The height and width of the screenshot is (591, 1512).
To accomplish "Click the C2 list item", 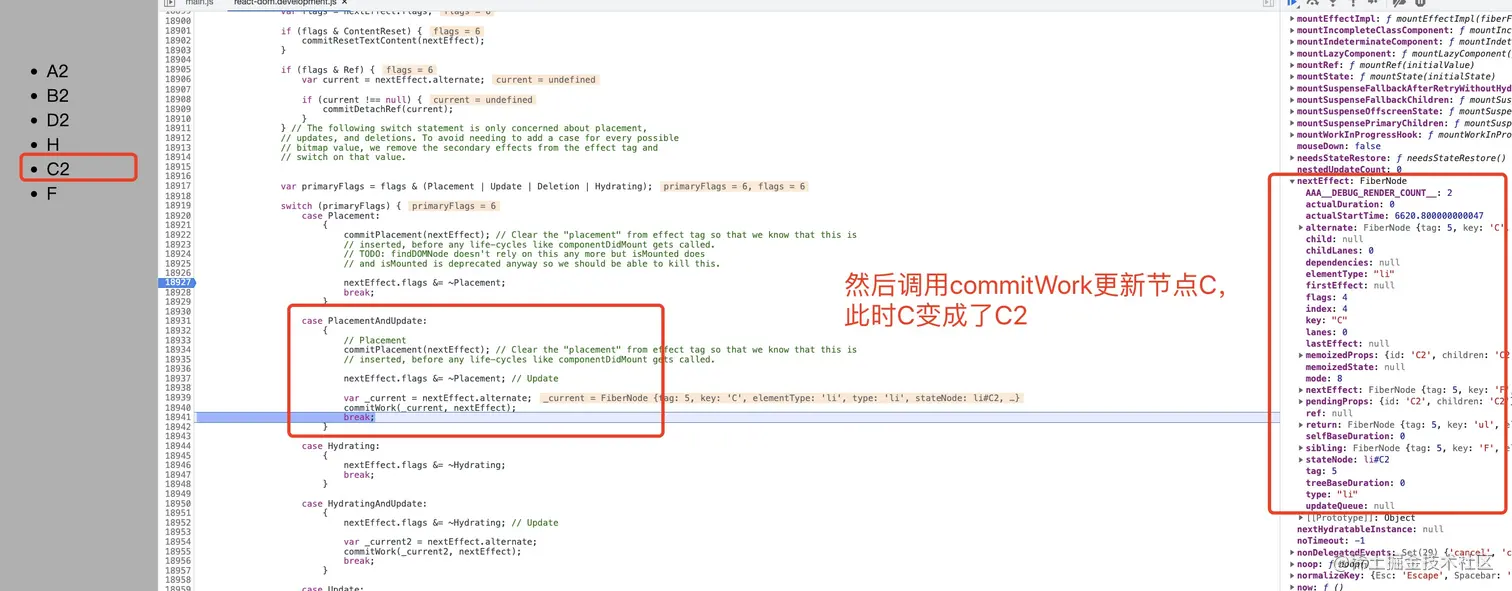I will (x=58, y=169).
